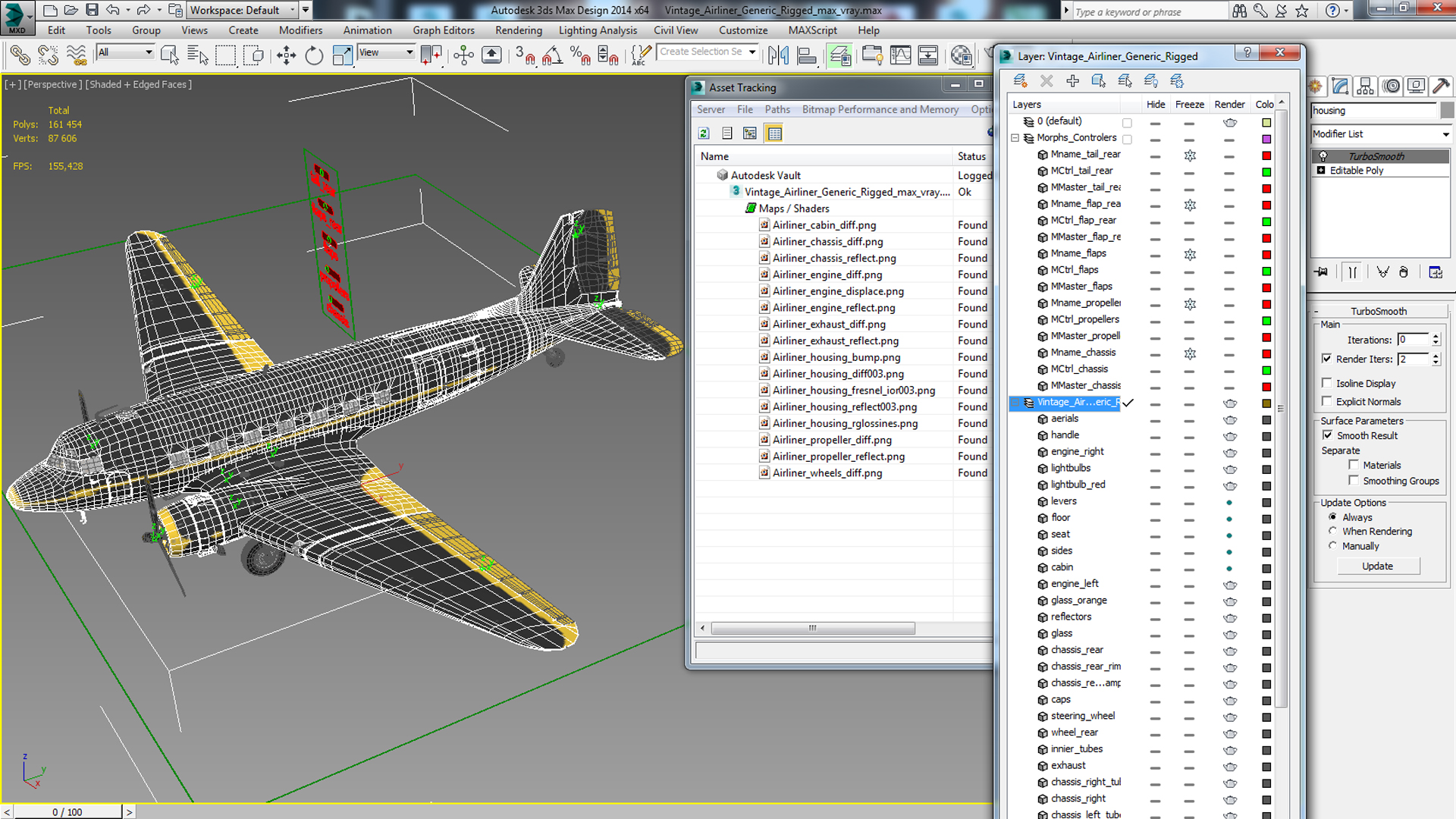Image resolution: width=1456 pixels, height=819 pixels.
Task: Click Pin Stack icon in modifier panel
Action: (1322, 272)
